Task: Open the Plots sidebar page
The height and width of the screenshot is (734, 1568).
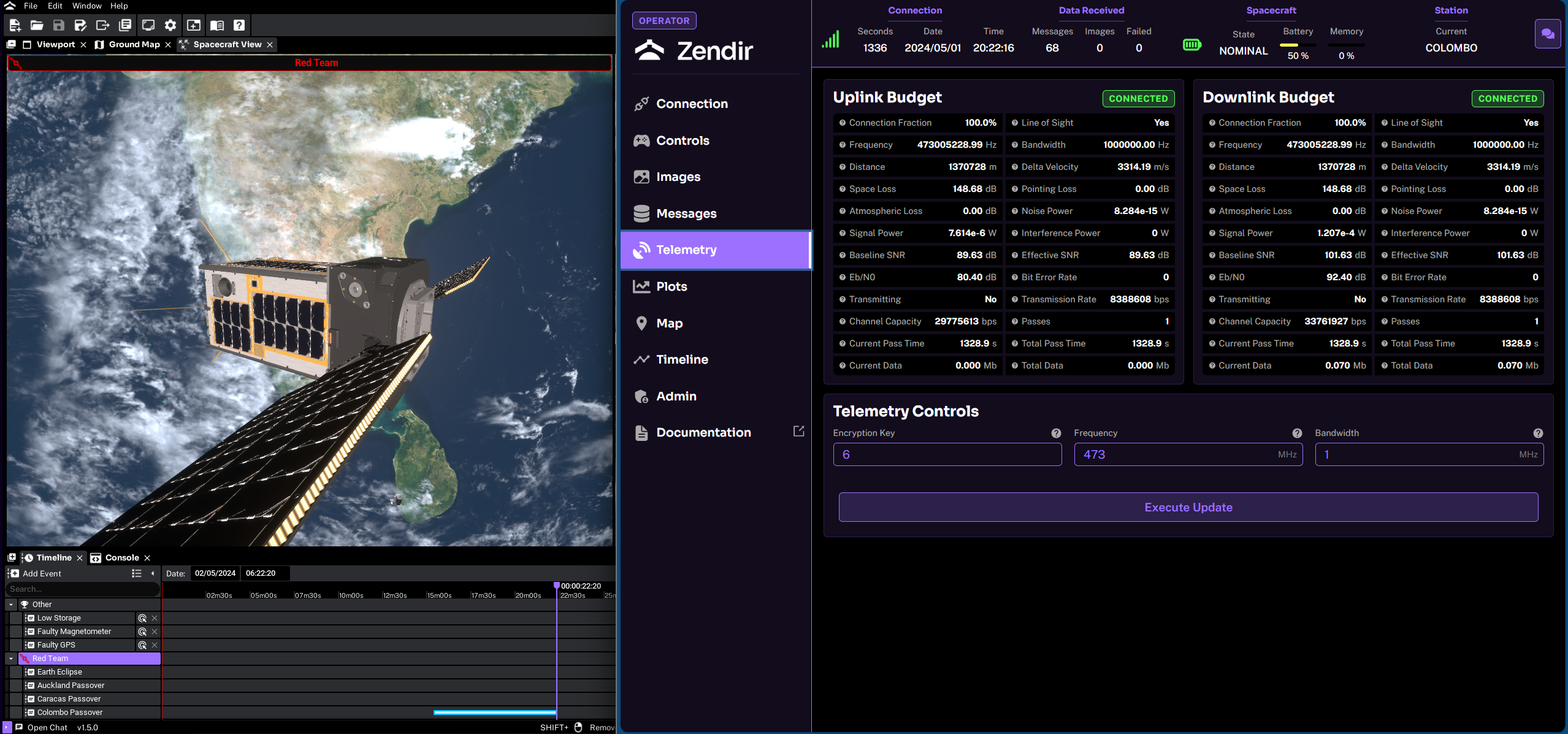Action: point(671,286)
